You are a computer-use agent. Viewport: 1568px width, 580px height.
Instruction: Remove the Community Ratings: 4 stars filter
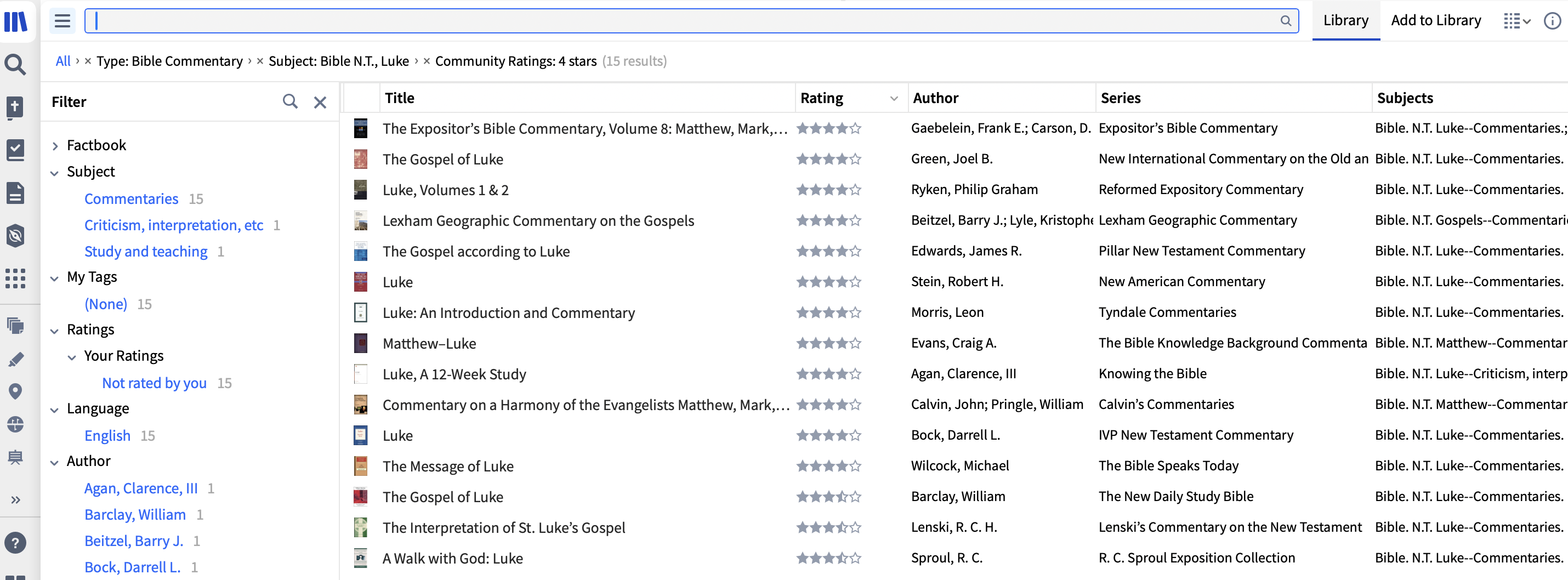(x=427, y=61)
